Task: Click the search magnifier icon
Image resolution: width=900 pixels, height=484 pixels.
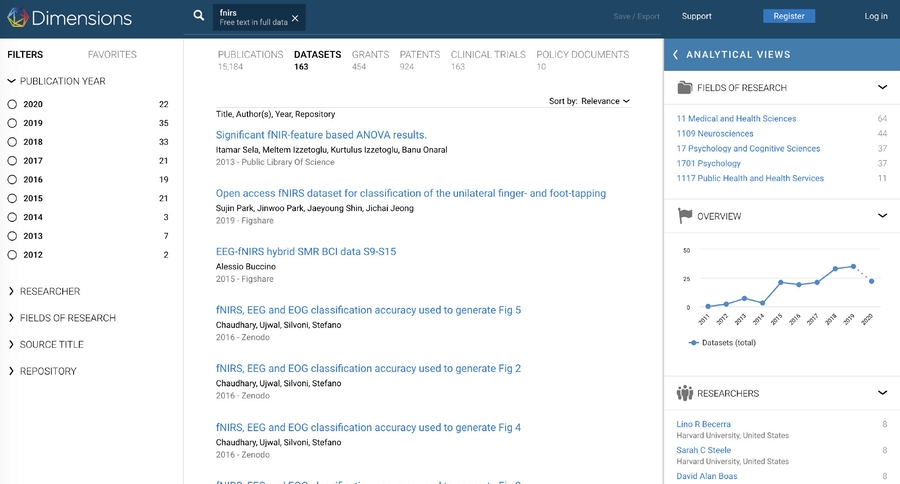Action: pos(199,16)
